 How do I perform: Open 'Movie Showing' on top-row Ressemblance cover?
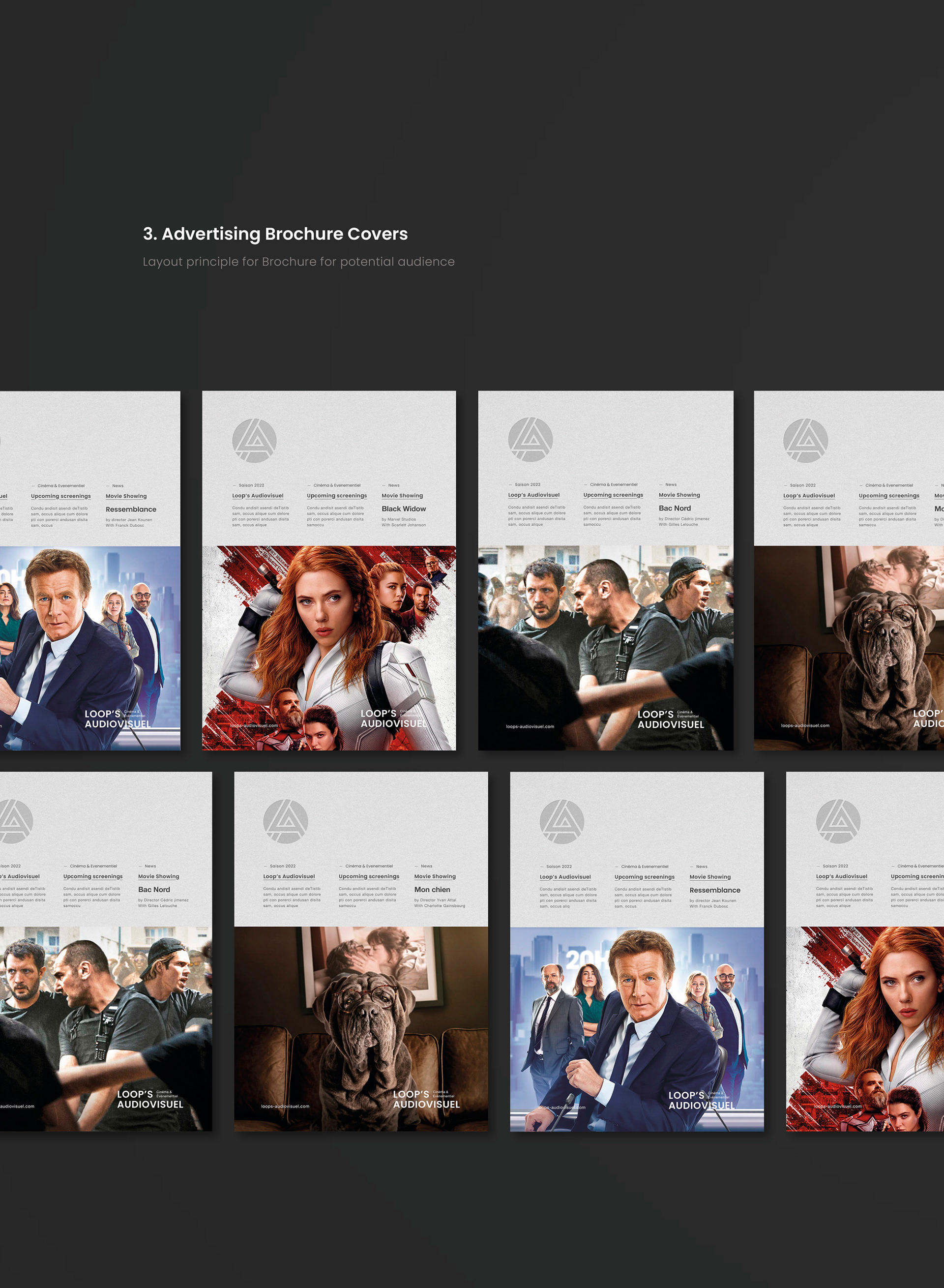click(x=126, y=497)
